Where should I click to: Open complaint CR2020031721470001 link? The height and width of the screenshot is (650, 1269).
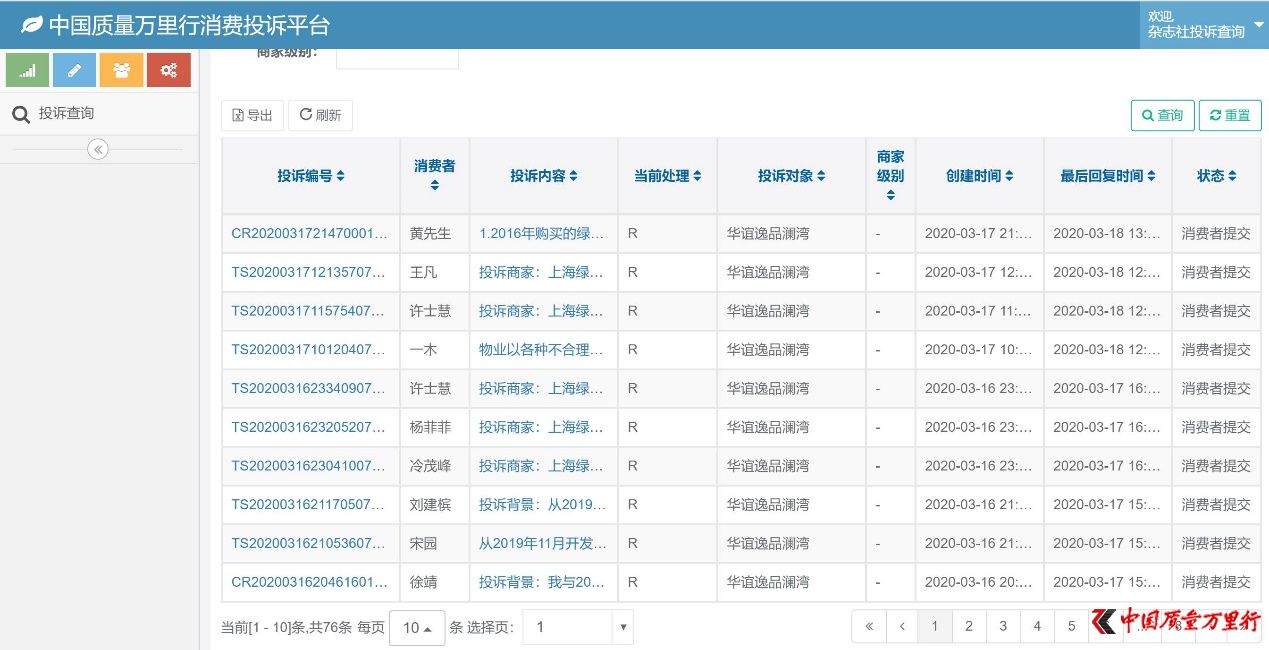tap(310, 234)
